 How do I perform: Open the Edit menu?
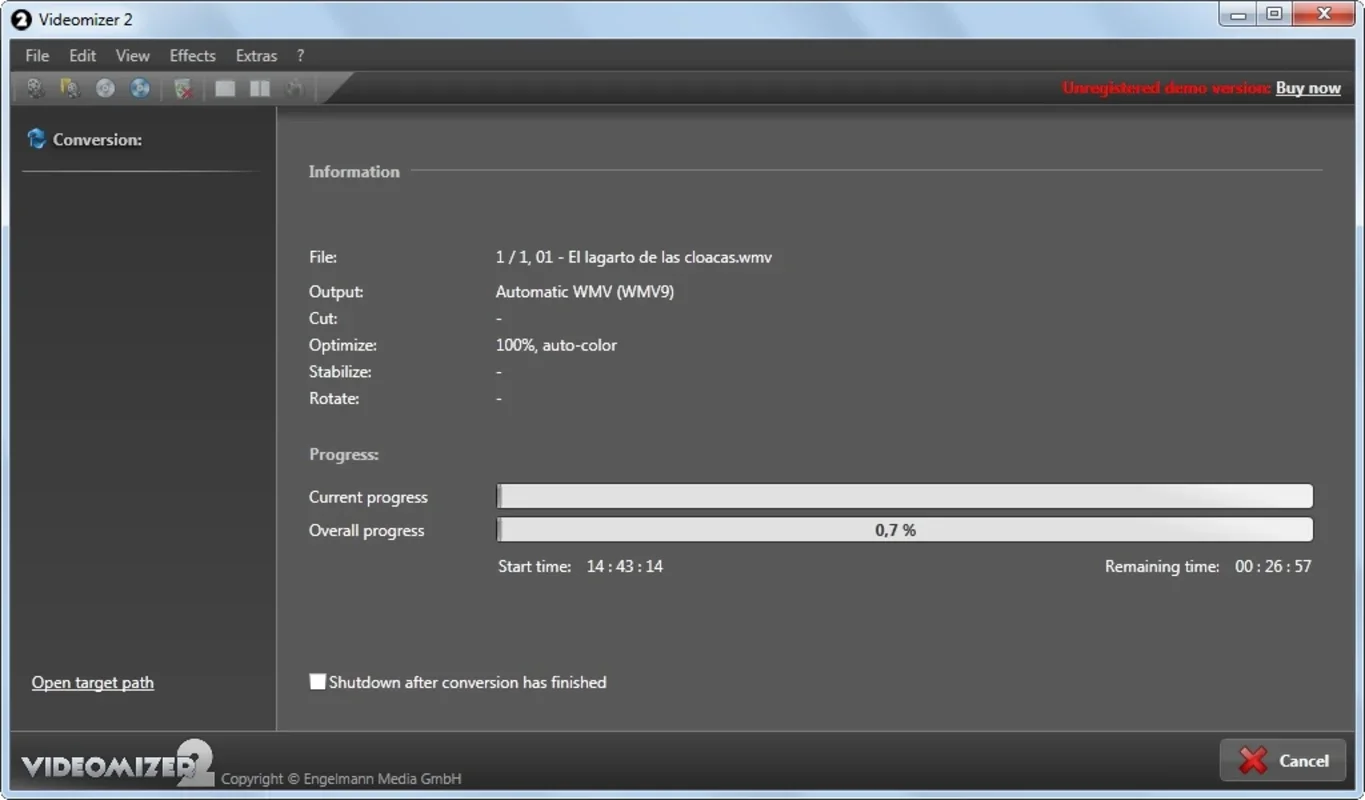click(x=83, y=56)
